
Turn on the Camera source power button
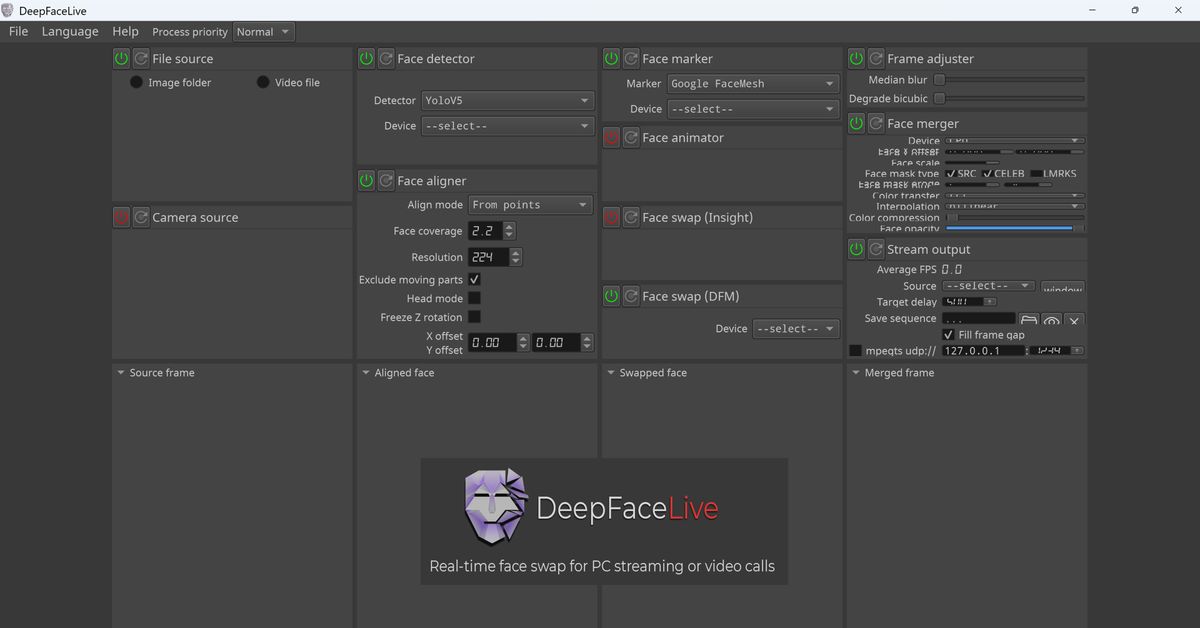coord(121,217)
